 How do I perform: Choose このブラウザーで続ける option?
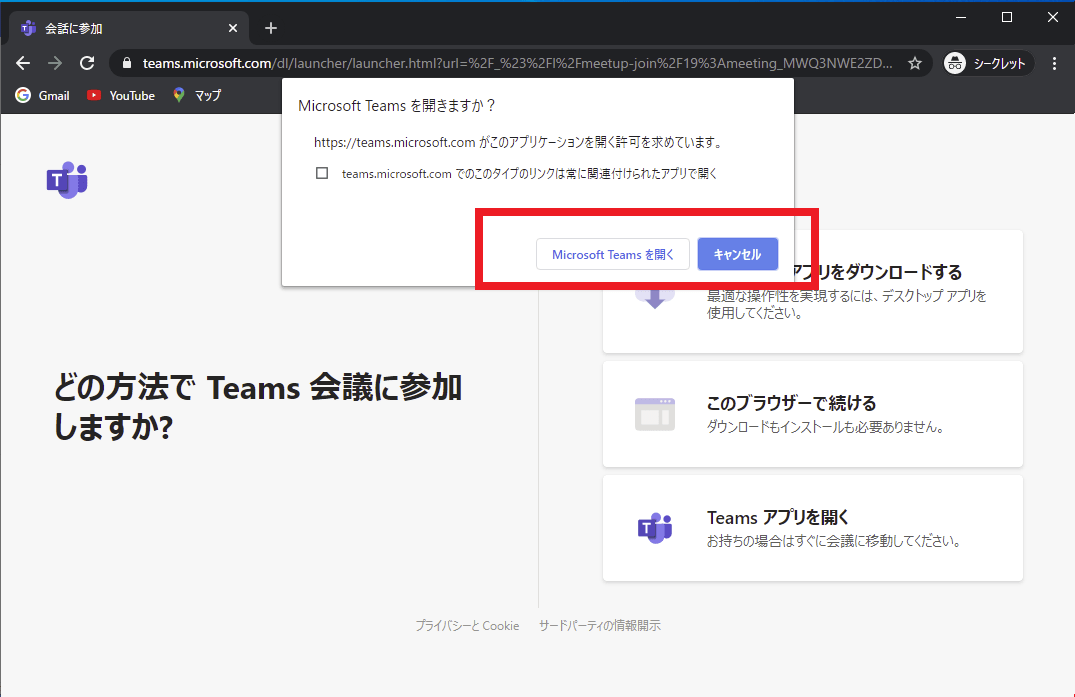(812, 414)
